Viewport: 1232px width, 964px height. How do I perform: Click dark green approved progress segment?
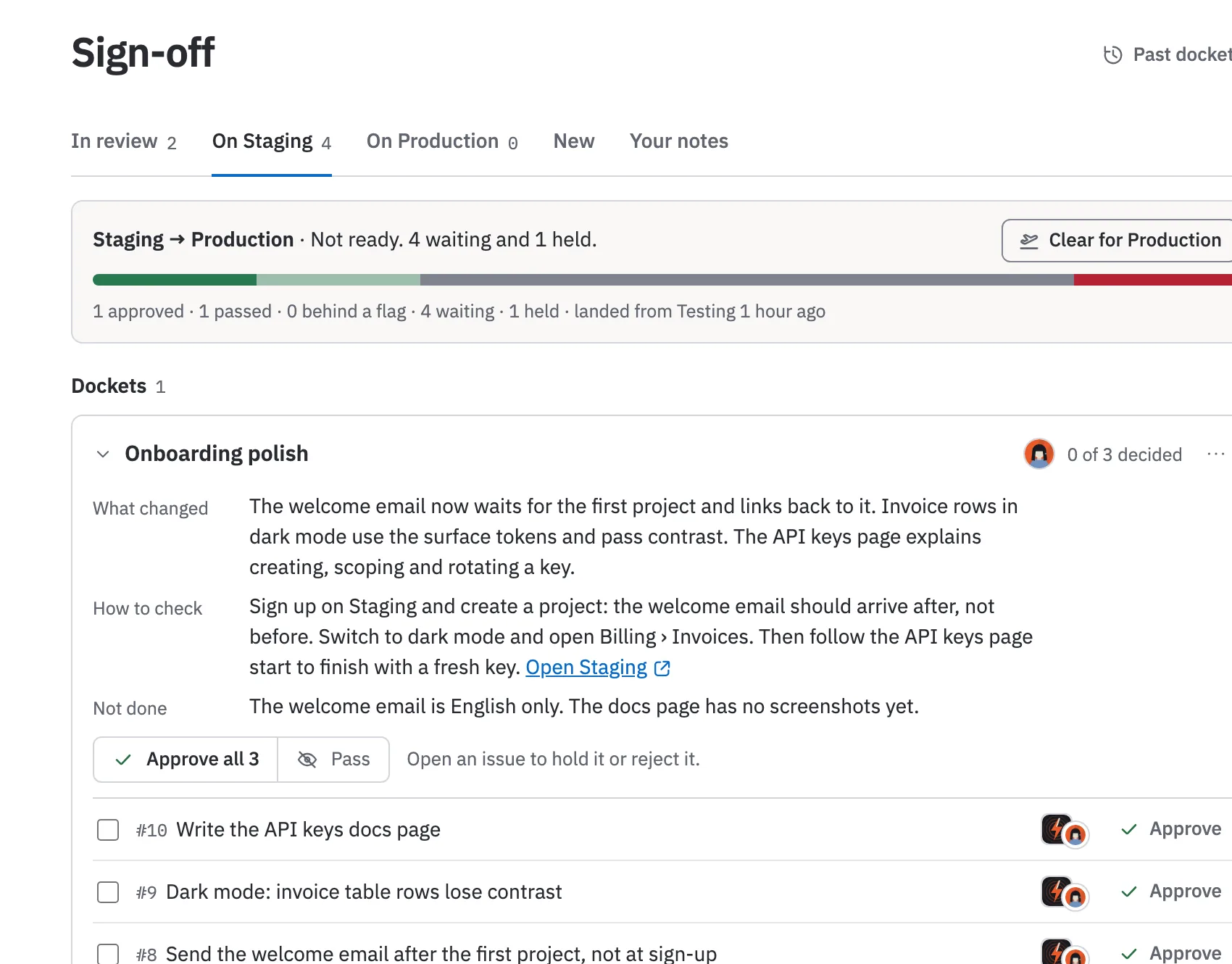click(x=175, y=280)
